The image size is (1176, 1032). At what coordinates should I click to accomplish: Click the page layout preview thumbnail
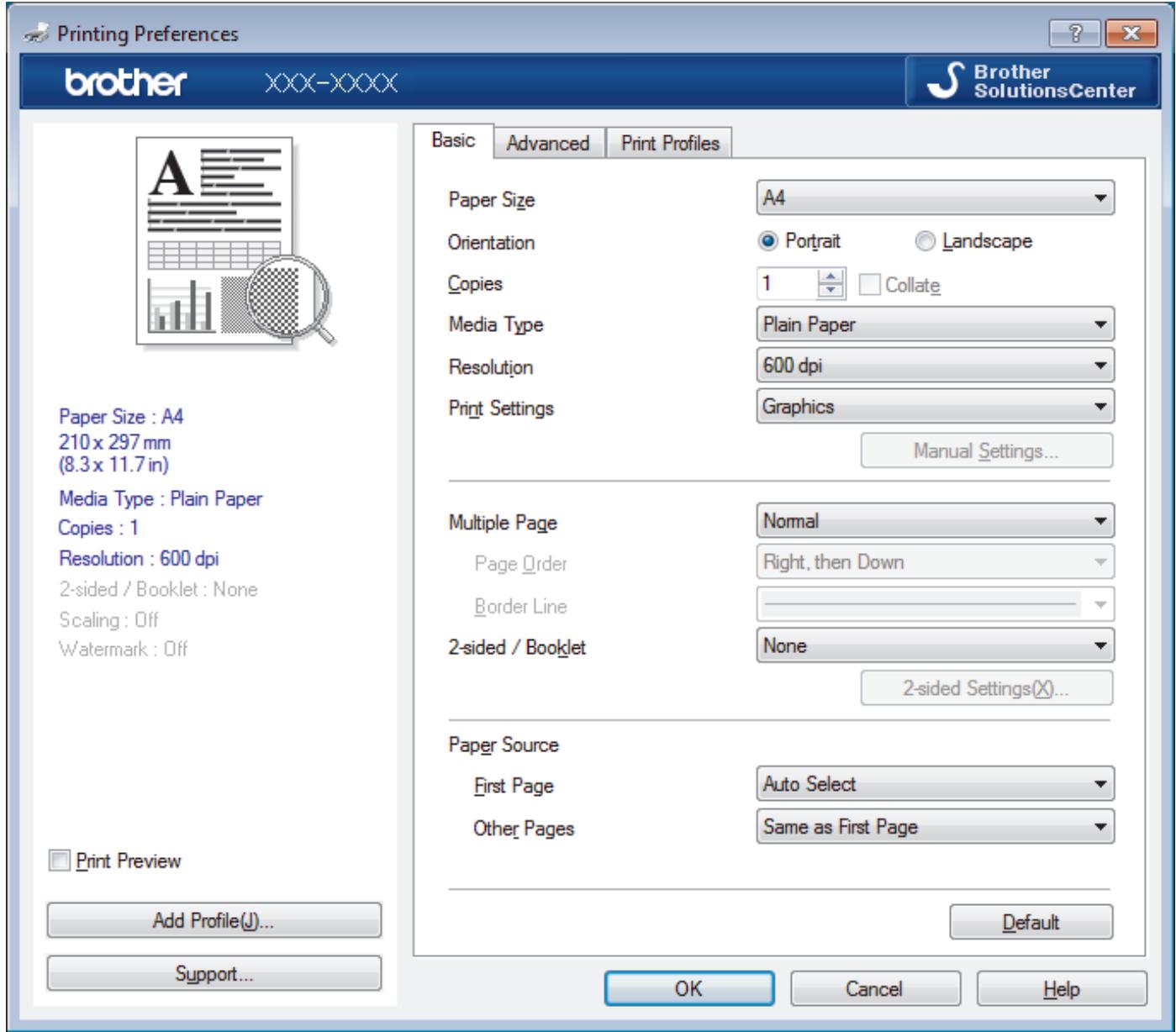(235, 244)
